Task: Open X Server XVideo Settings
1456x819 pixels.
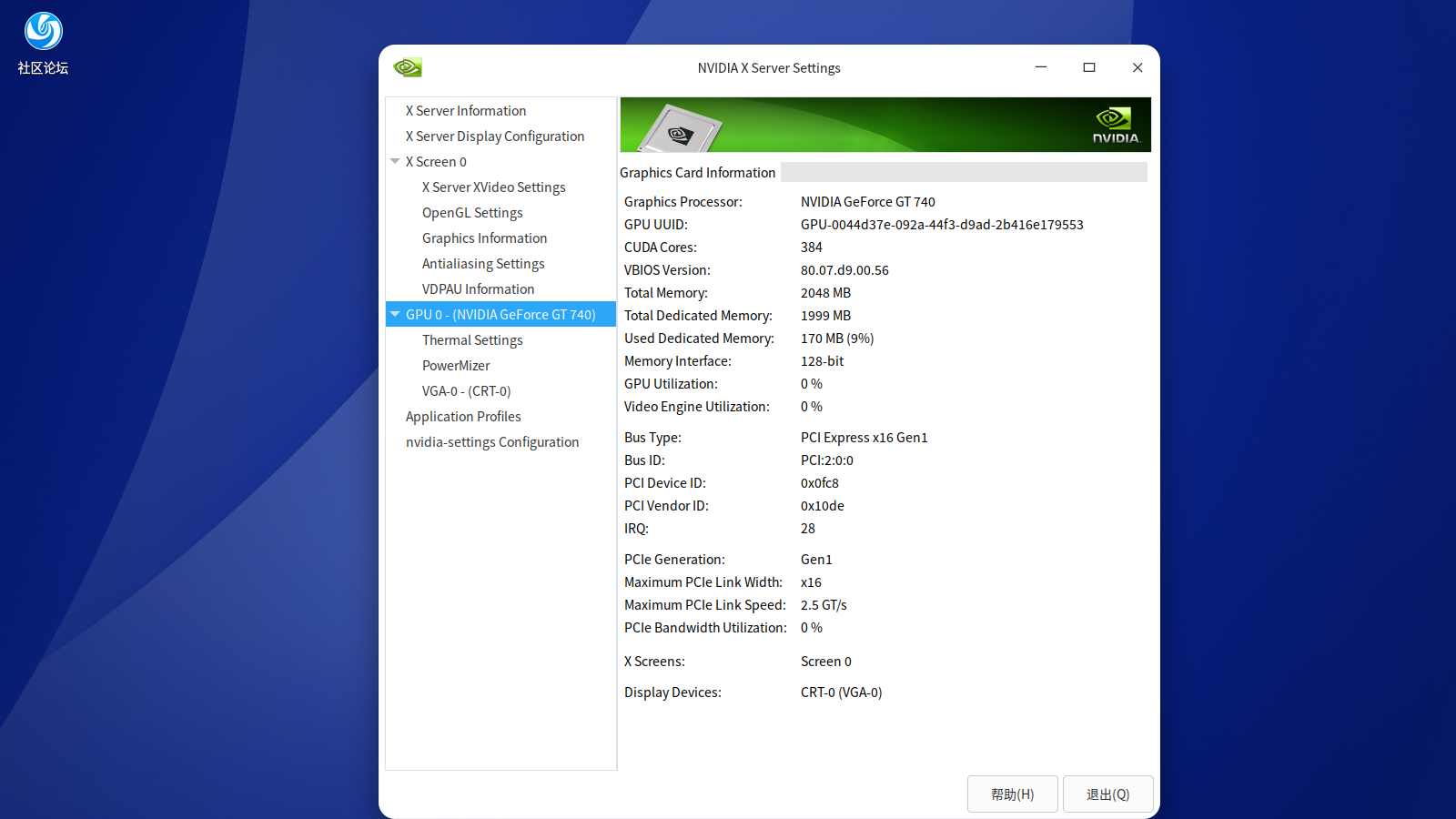Action: (494, 187)
